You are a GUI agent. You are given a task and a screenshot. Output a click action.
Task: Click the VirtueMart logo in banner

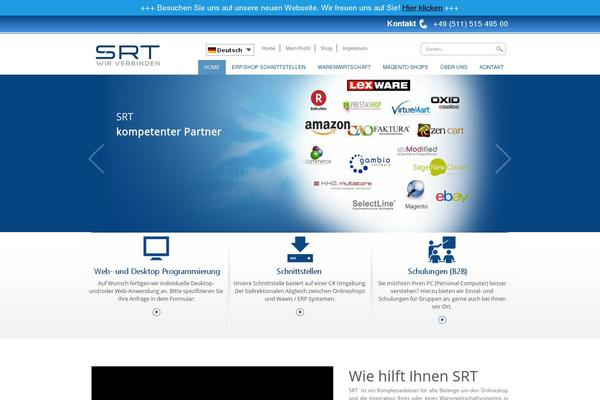click(x=411, y=108)
